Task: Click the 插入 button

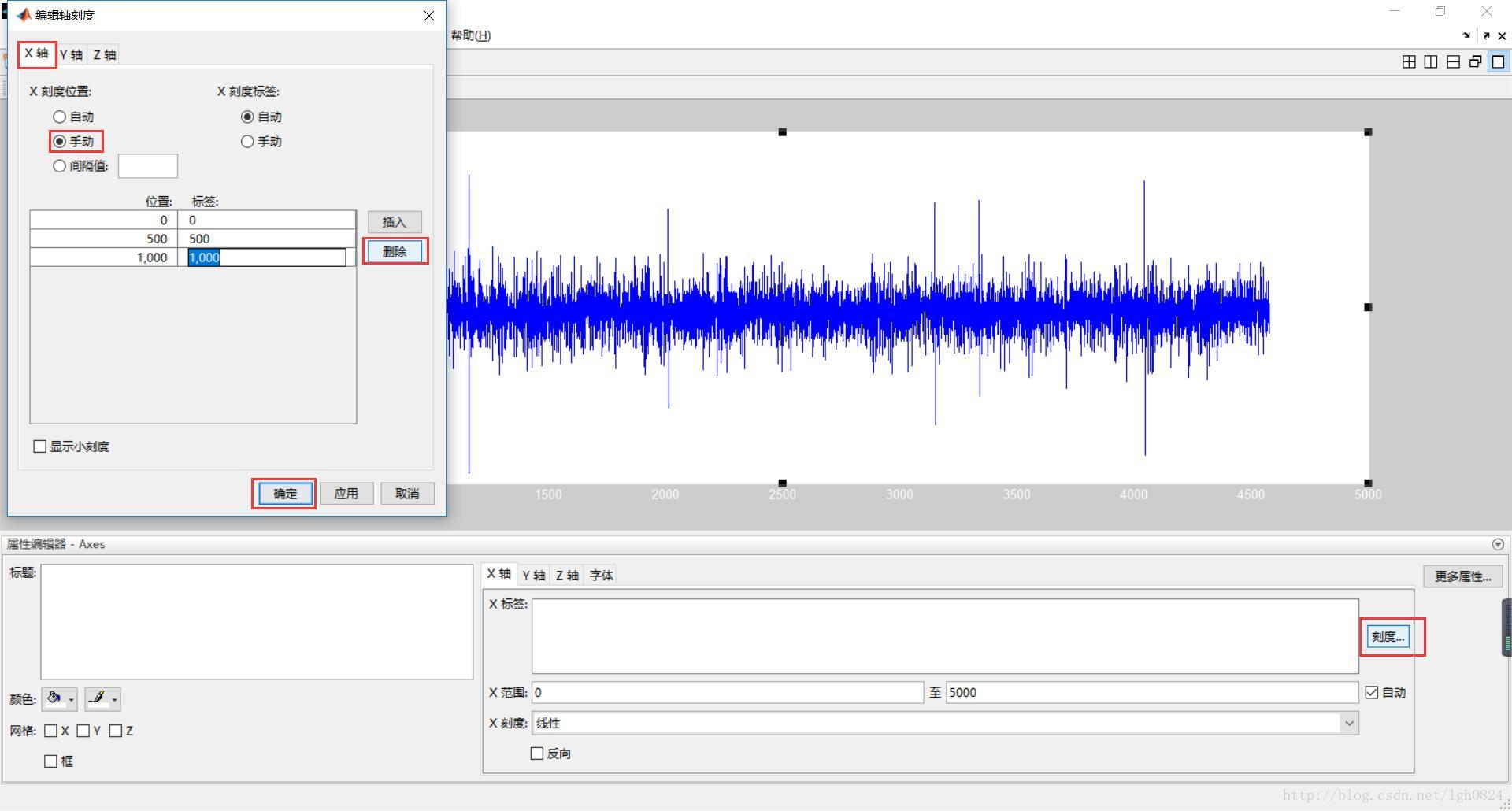Action: pos(395,222)
